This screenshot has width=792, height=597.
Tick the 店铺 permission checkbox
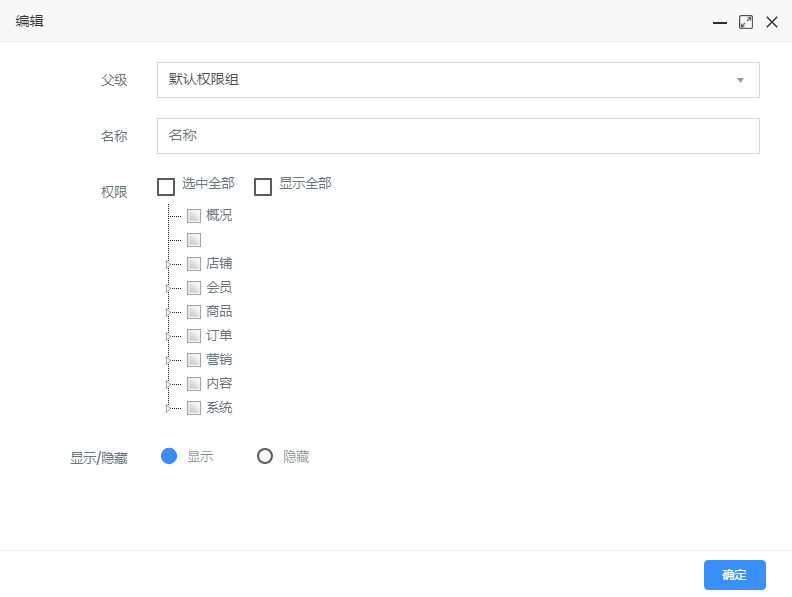[194, 264]
